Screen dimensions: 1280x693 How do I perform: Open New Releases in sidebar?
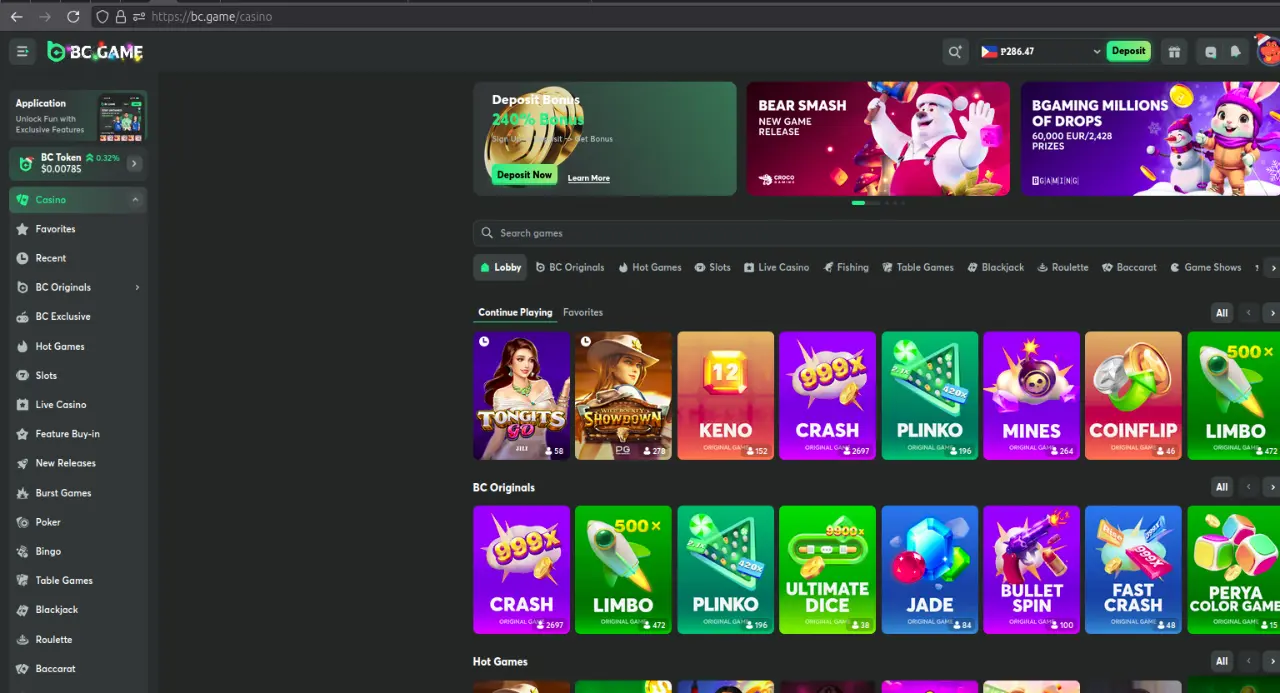pos(78,463)
